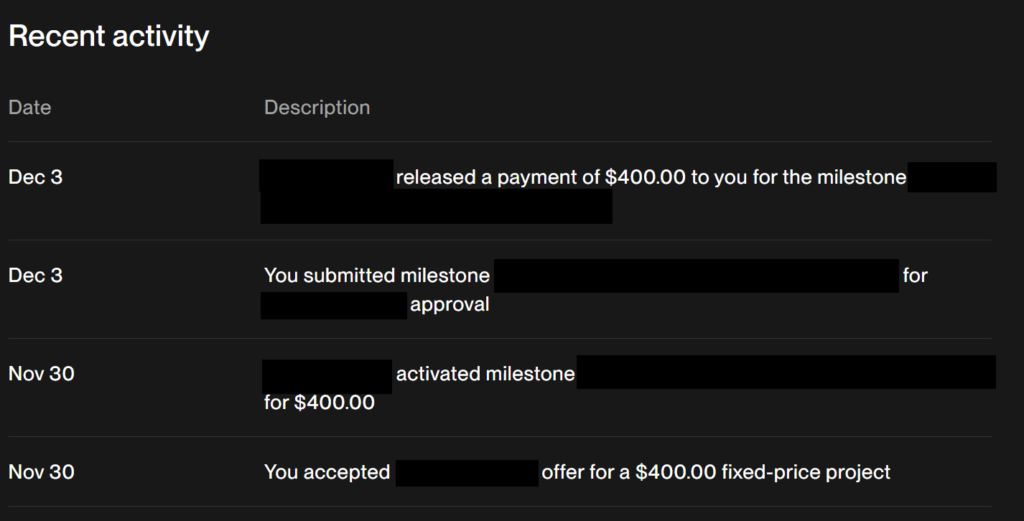The height and width of the screenshot is (521, 1024).
Task: Click the "Recent activity" heading
Action: pos(109,37)
